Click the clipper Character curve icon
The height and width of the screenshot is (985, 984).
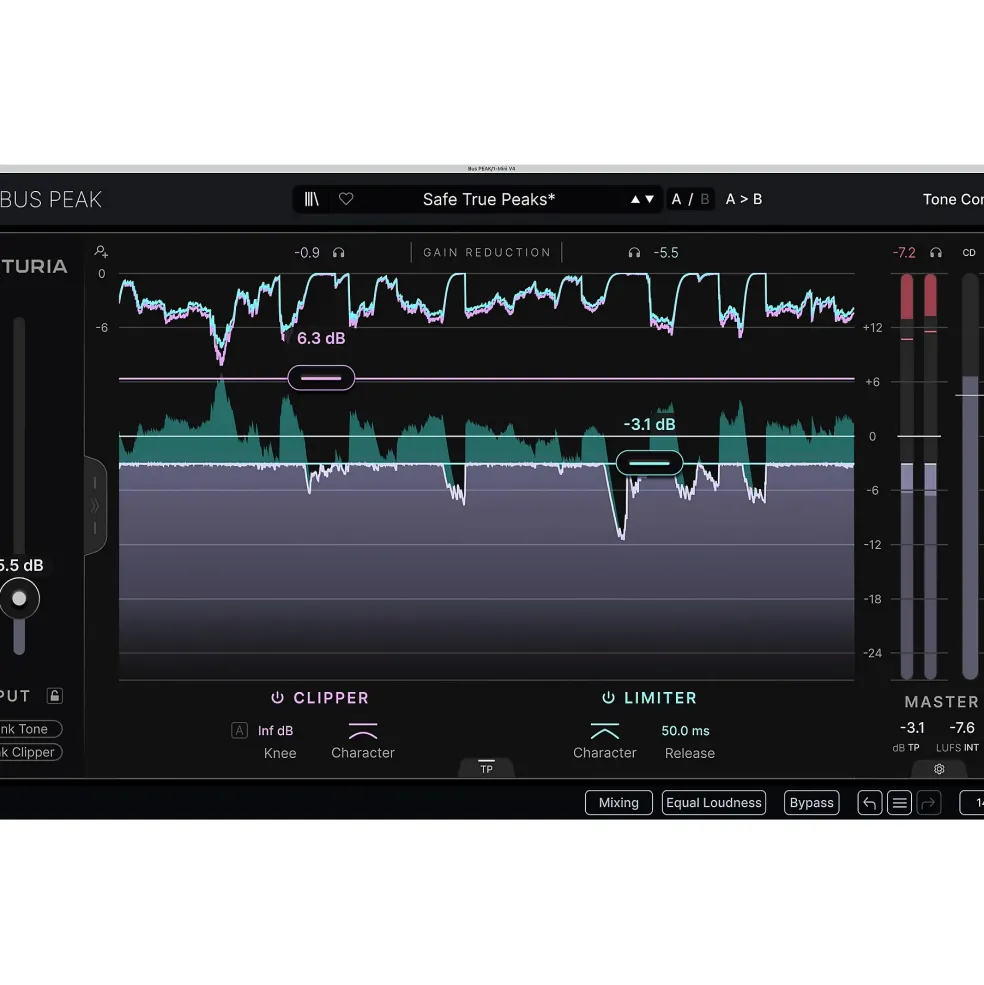tap(363, 731)
